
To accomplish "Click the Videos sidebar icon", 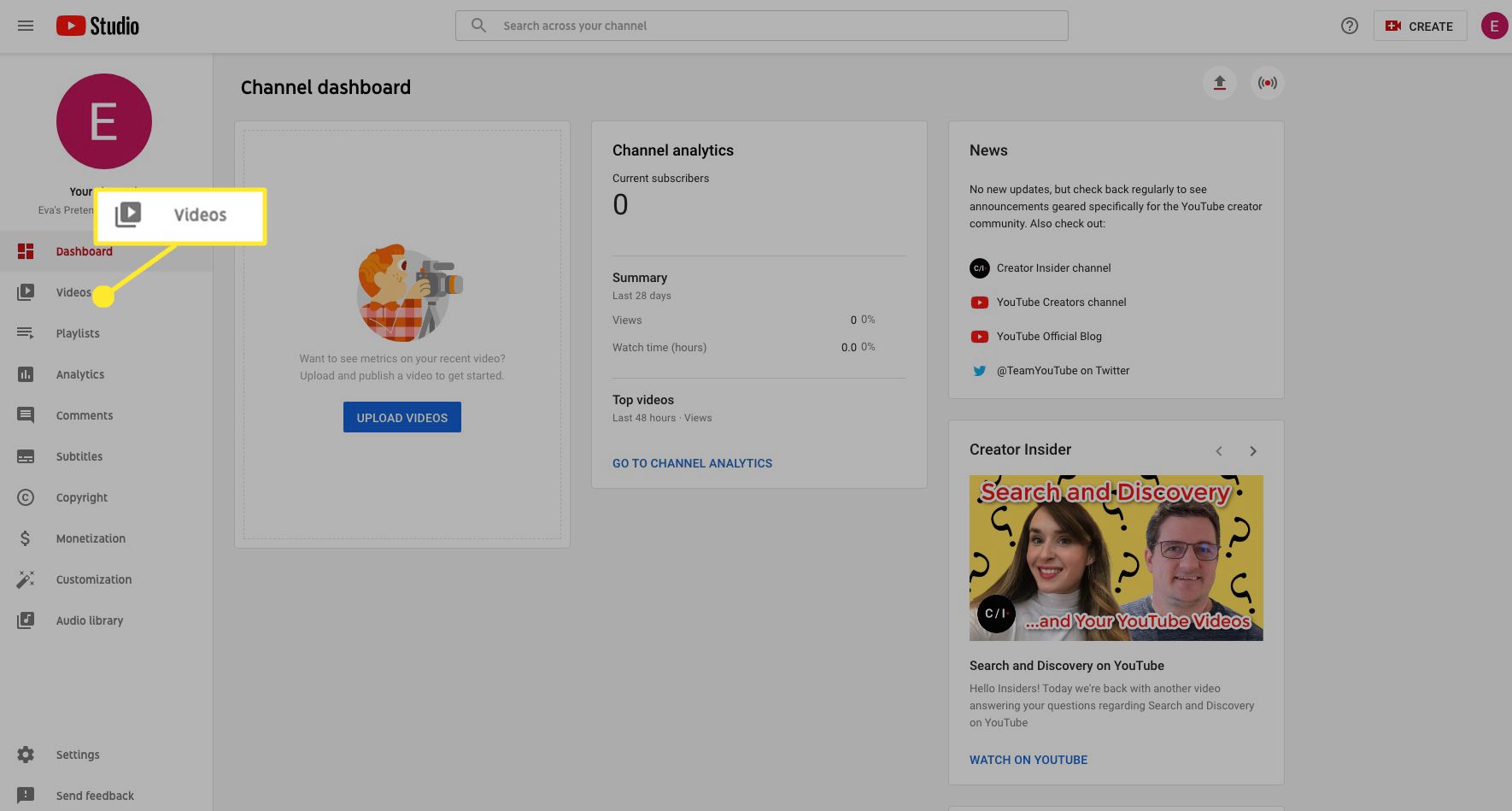I will (26, 292).
